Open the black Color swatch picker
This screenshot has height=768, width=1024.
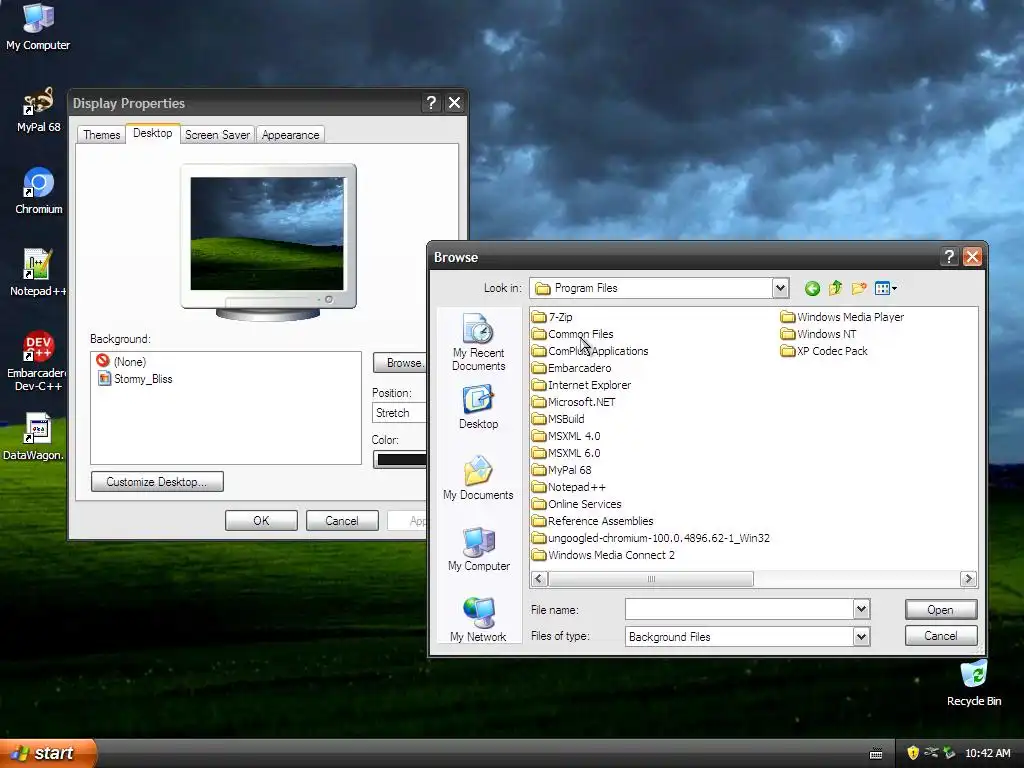click(x=400, y=459)
